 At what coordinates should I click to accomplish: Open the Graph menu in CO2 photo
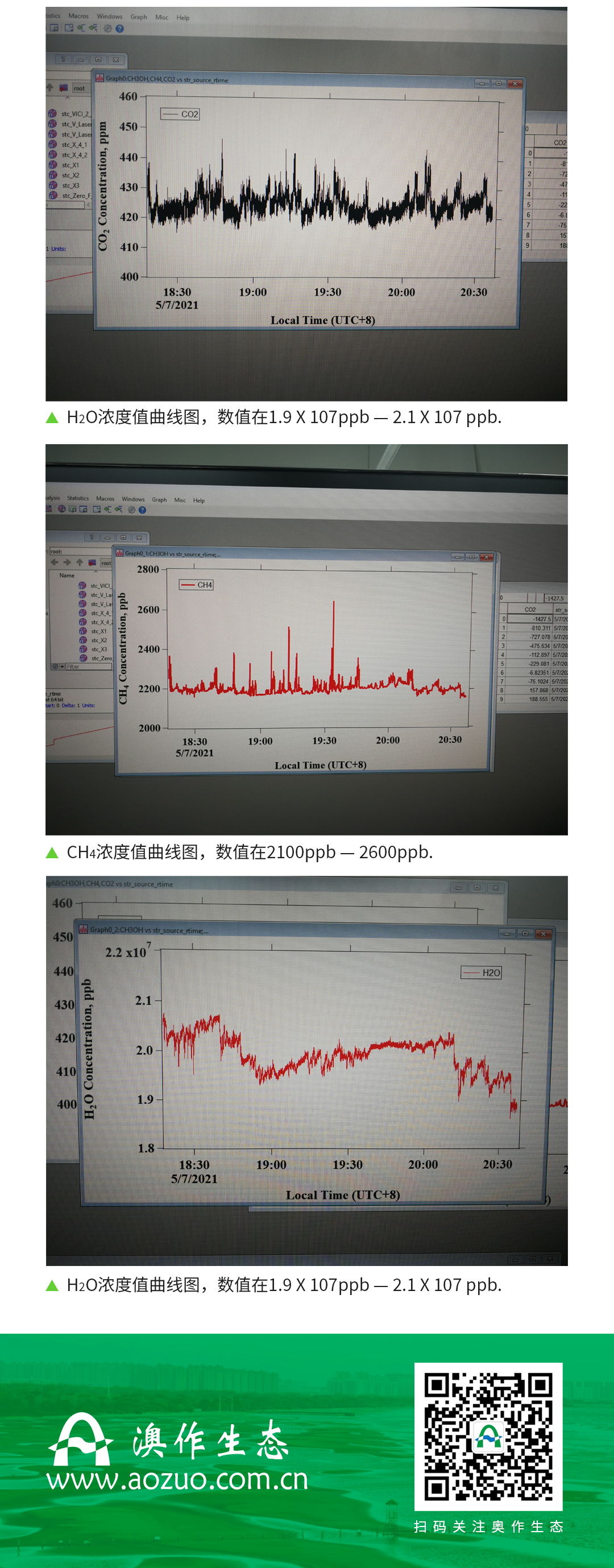coord(139,17)
